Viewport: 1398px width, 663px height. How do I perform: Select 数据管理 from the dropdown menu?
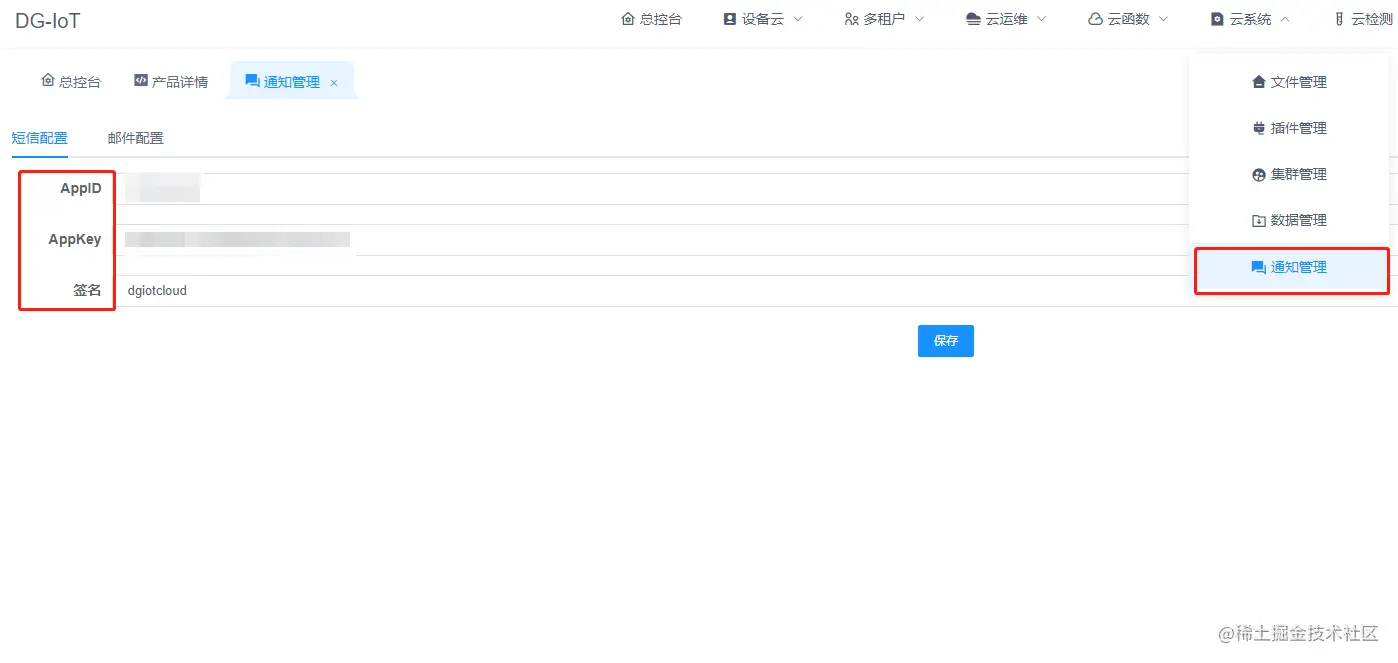[x=1289, y=220]
